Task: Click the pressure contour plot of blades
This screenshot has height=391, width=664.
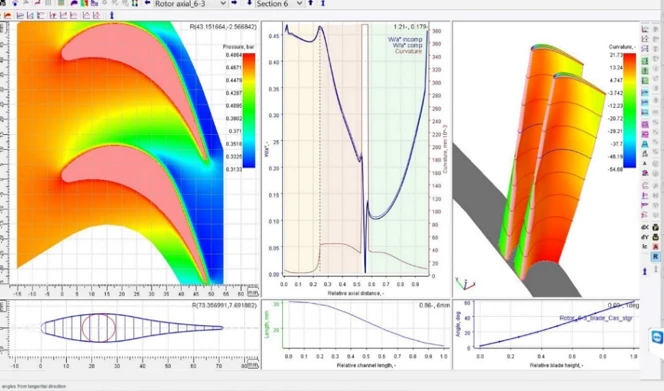Action: coord(120,153)
